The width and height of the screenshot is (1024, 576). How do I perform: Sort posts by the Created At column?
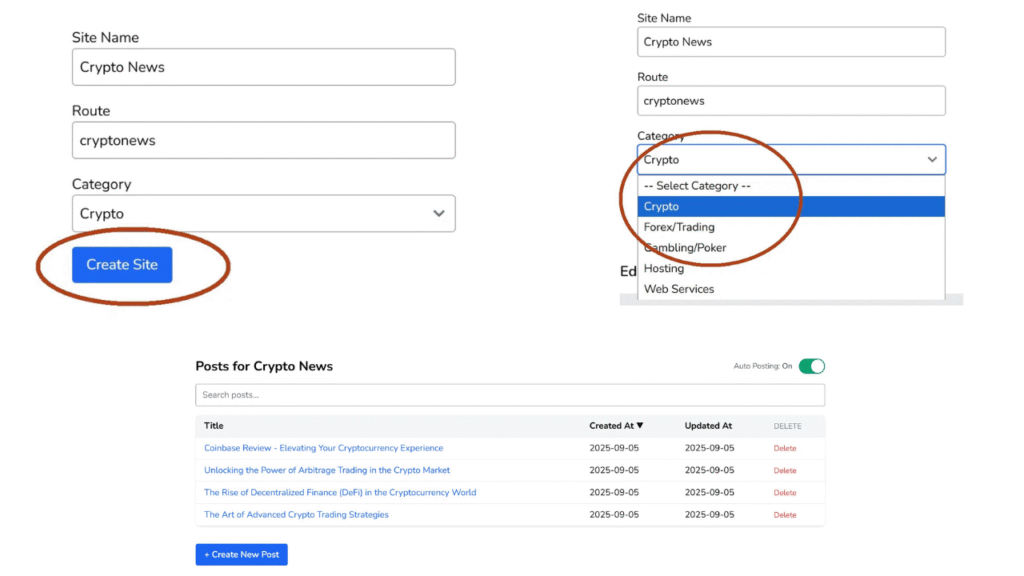[616, 426]
